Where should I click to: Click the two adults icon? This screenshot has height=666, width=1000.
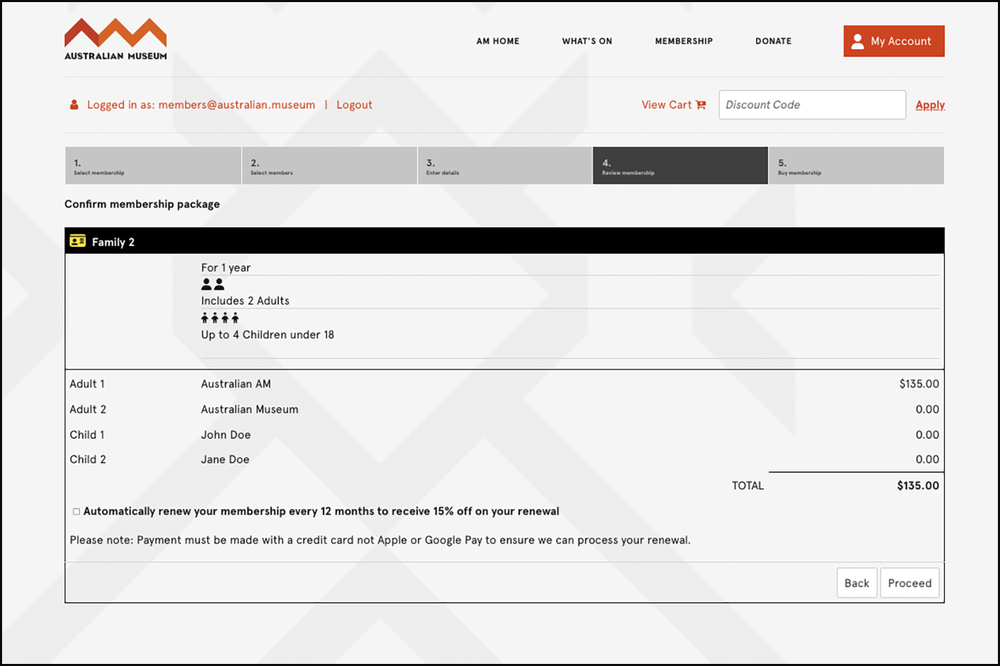pyautogui.click(x=212, y=284)
